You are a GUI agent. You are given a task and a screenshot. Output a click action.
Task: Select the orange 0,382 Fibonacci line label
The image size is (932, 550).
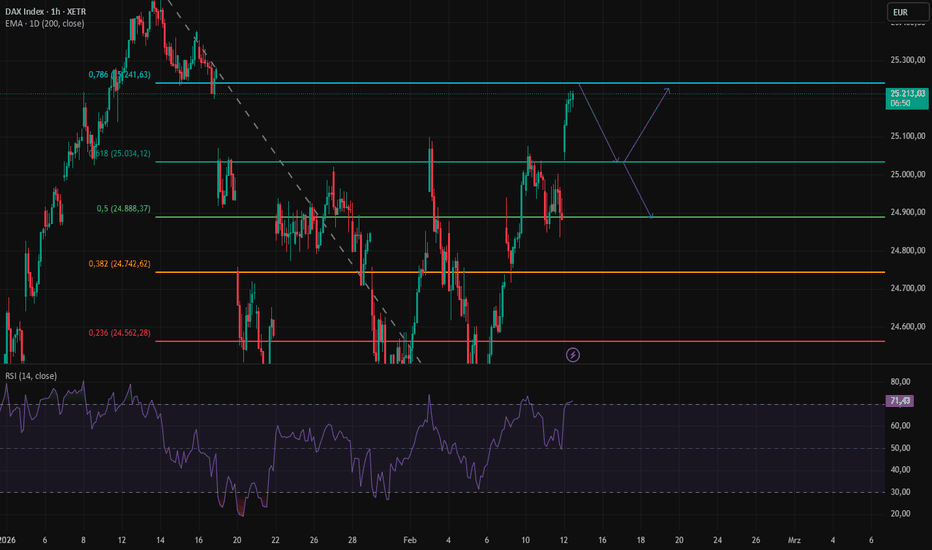(119, 263)
